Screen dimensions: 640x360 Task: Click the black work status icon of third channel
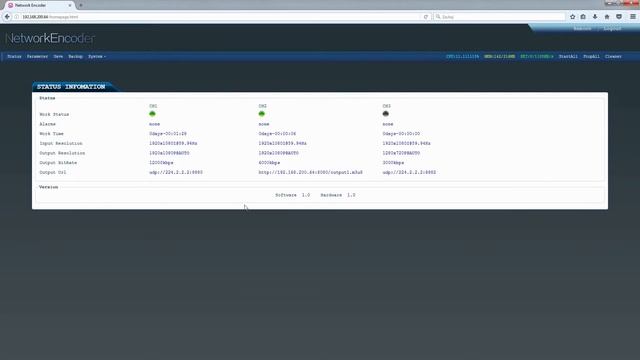point(386,114)
